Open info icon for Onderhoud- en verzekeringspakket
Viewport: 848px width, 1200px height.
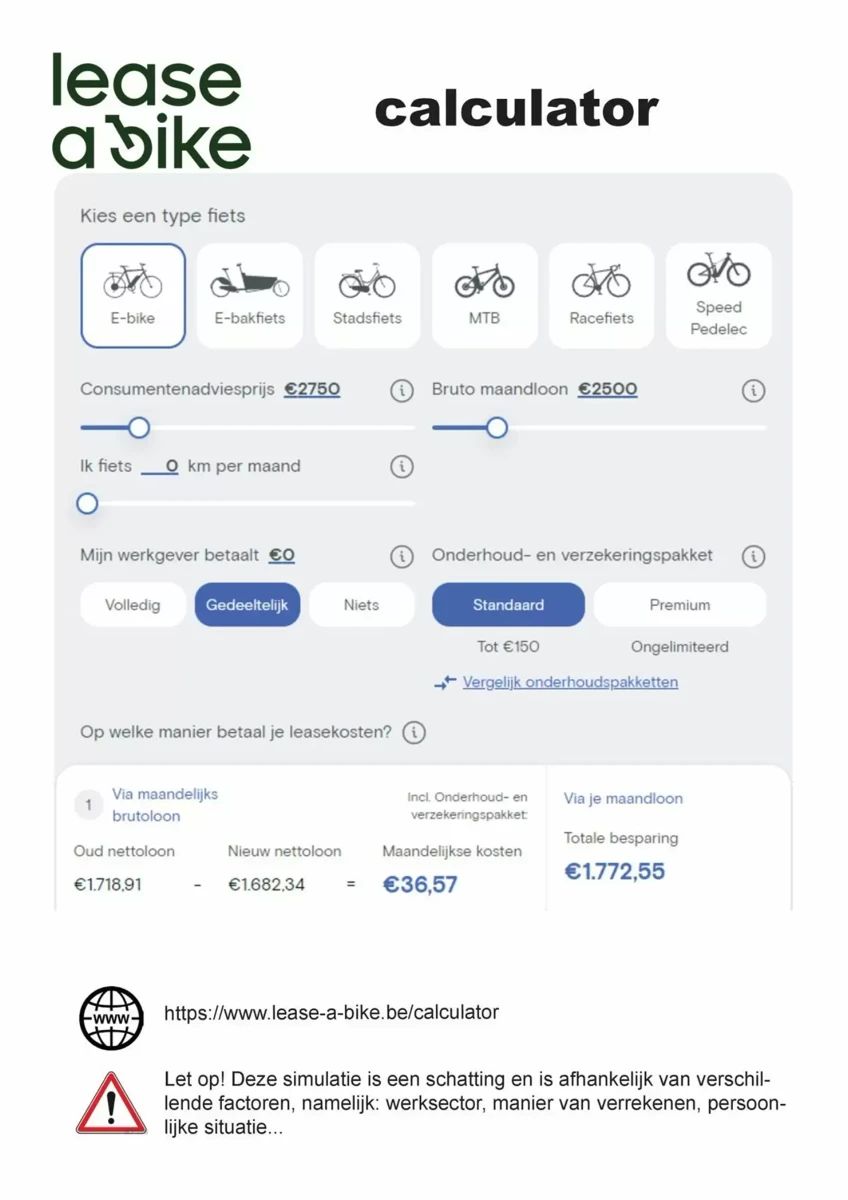tap(754, 556)
